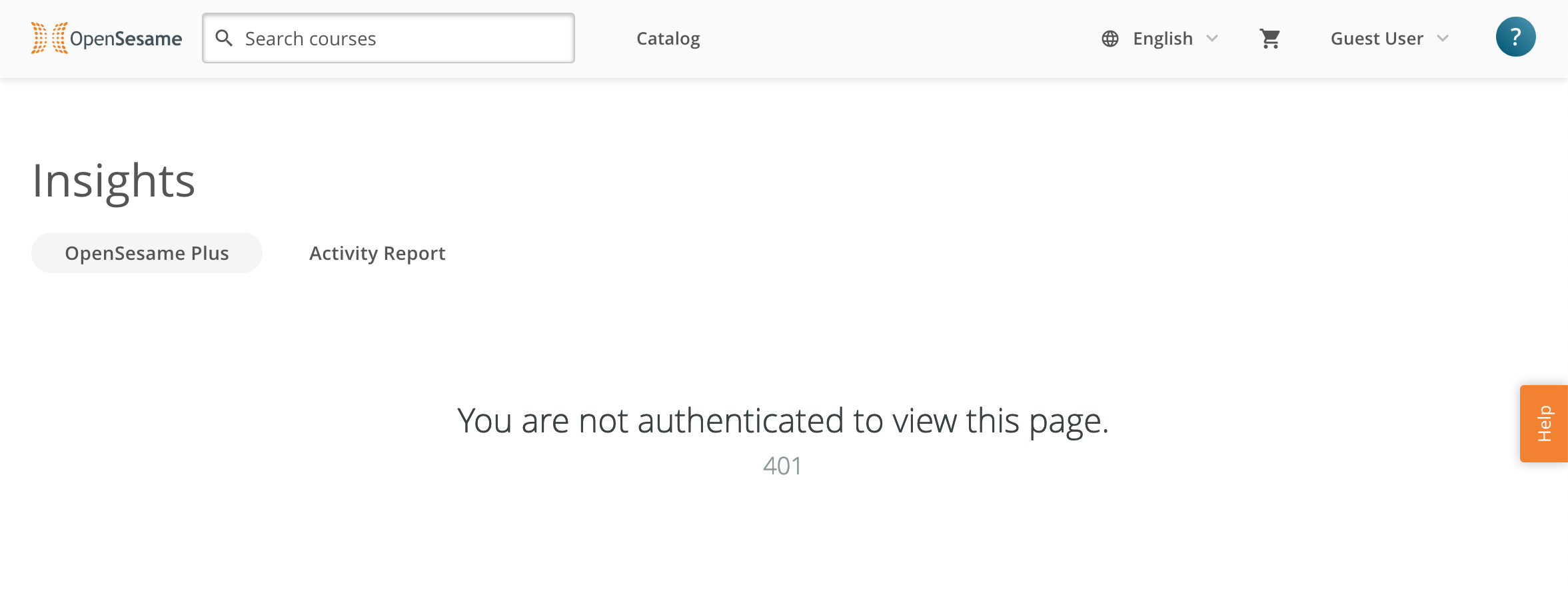Open the Guest User menu

[1390, 39]
